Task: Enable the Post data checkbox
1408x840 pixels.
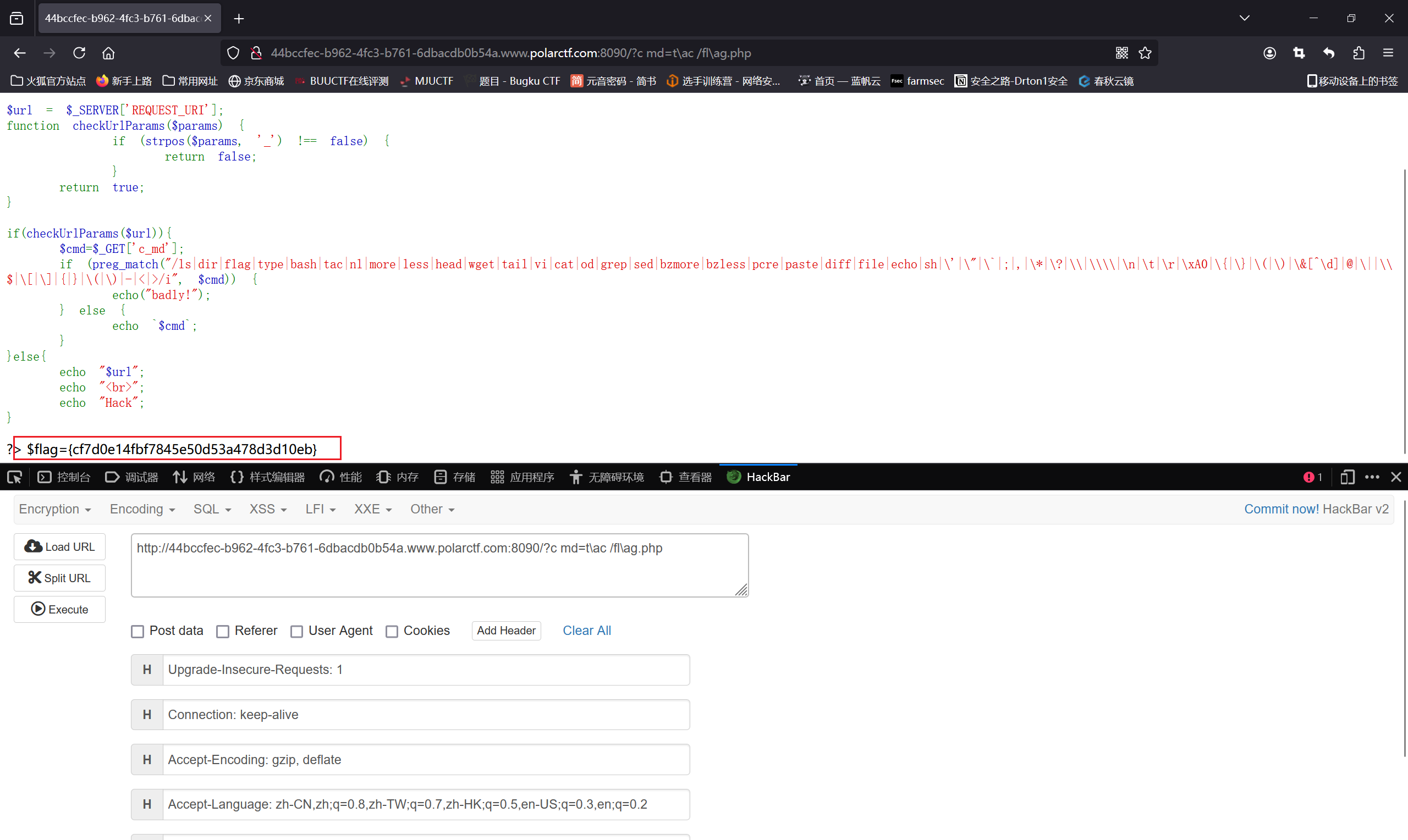Action: point(137,631)
